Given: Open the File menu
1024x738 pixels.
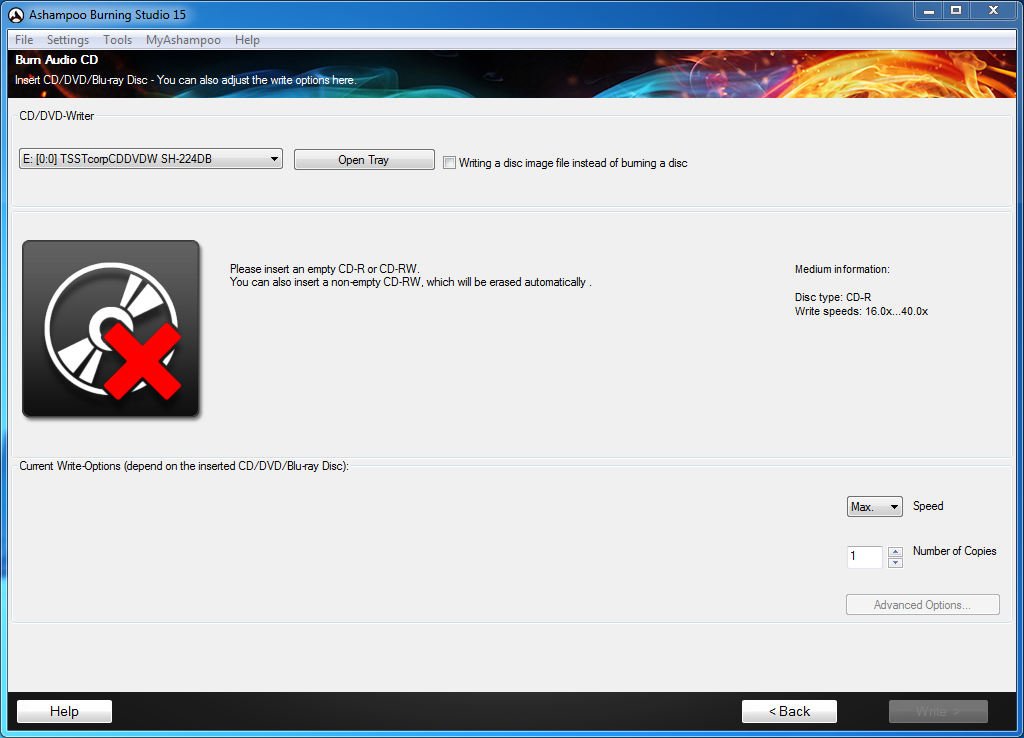Looking at the screenshot, I should [24, 40].
